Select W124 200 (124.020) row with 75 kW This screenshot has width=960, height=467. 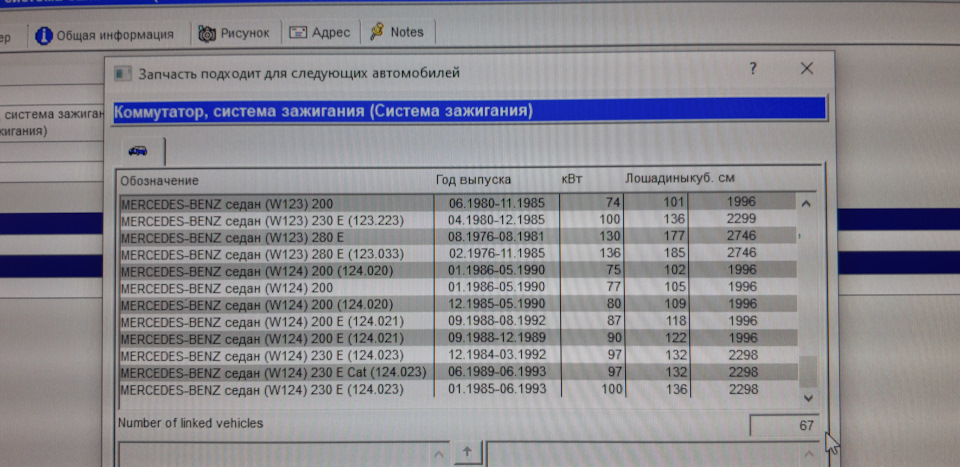pyautogui.click(x=458, y=271)
